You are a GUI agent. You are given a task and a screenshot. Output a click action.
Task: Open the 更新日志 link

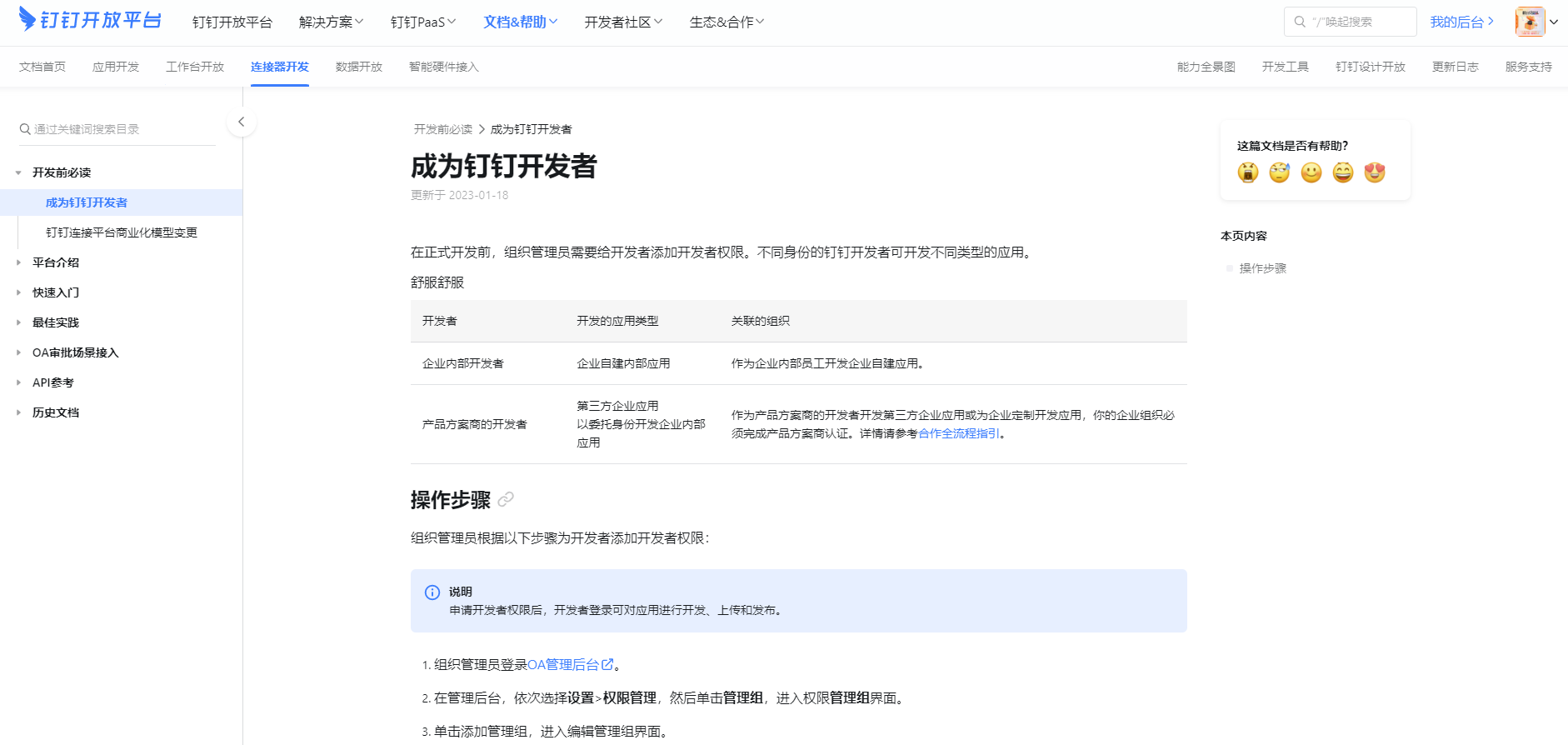pyautogui.click(x=1456, y=67)
